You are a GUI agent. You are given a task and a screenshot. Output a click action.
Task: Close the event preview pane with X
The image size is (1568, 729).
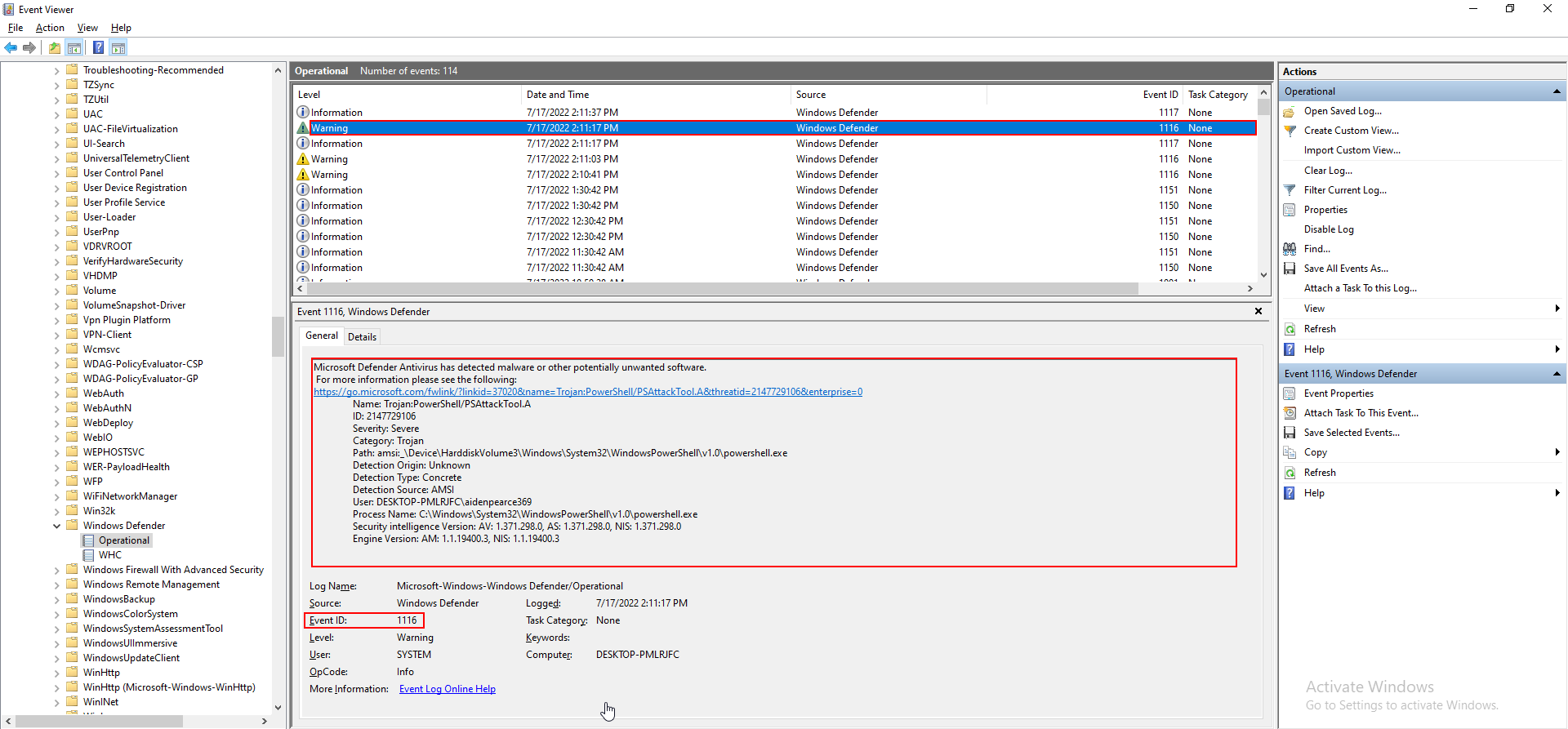(x=1258, y=311)
